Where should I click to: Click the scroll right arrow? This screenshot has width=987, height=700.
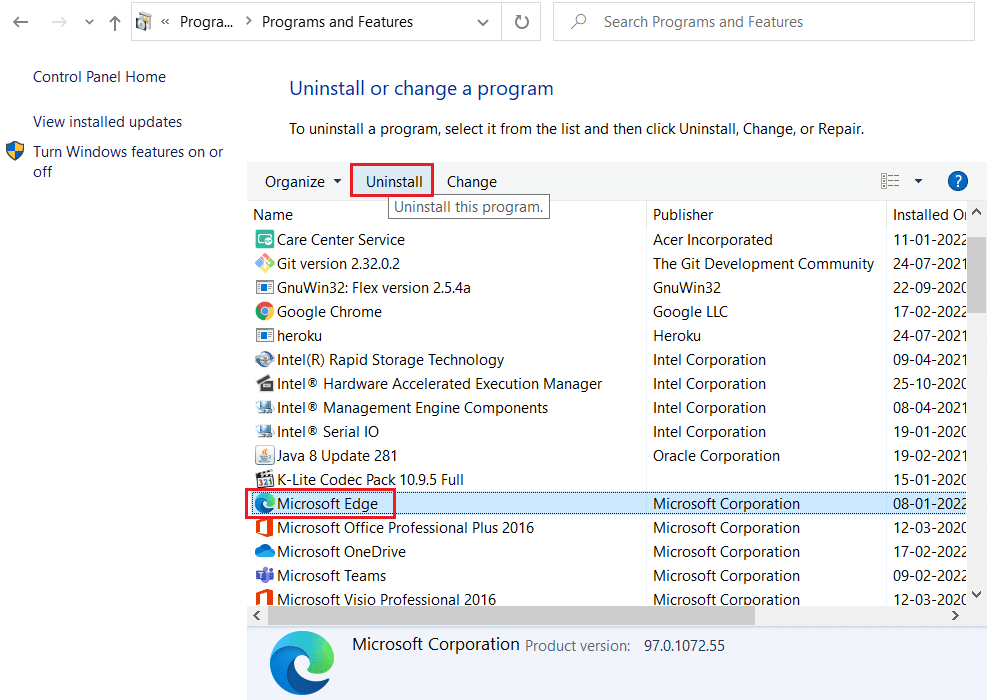pyautogui.click(x=956, y=616)
